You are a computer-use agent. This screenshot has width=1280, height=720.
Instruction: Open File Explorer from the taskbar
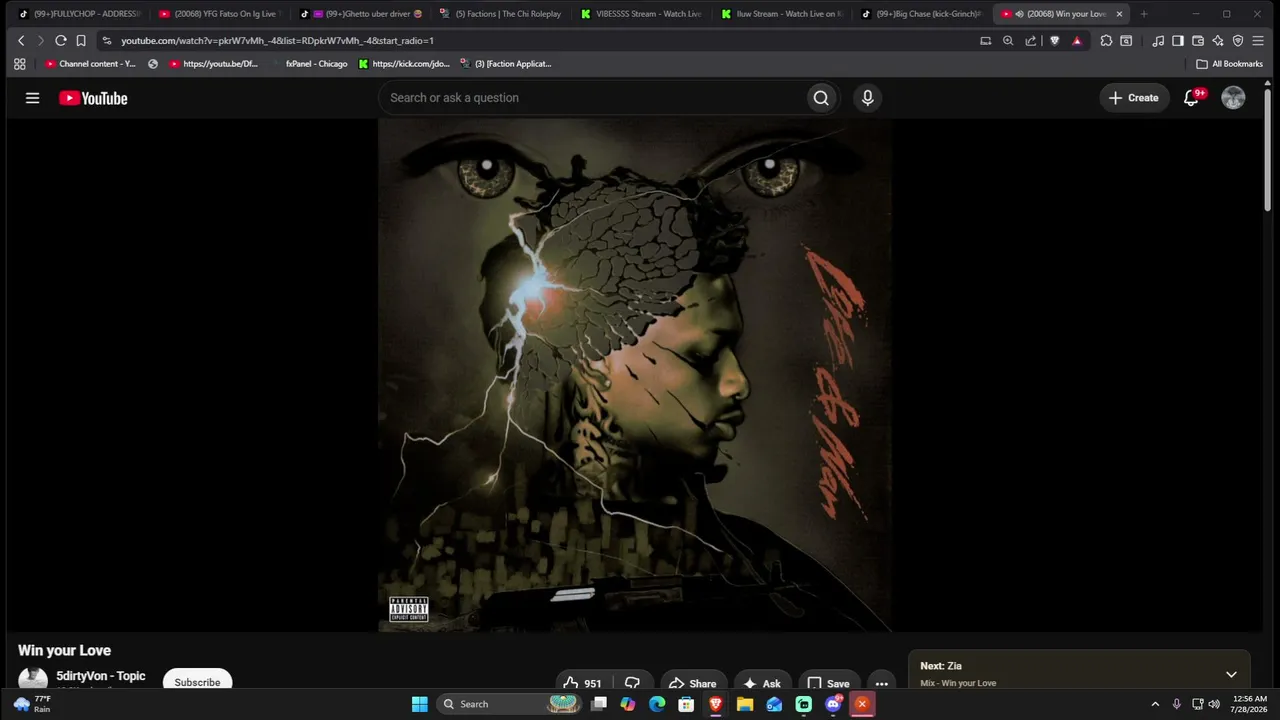pos(745,704)
